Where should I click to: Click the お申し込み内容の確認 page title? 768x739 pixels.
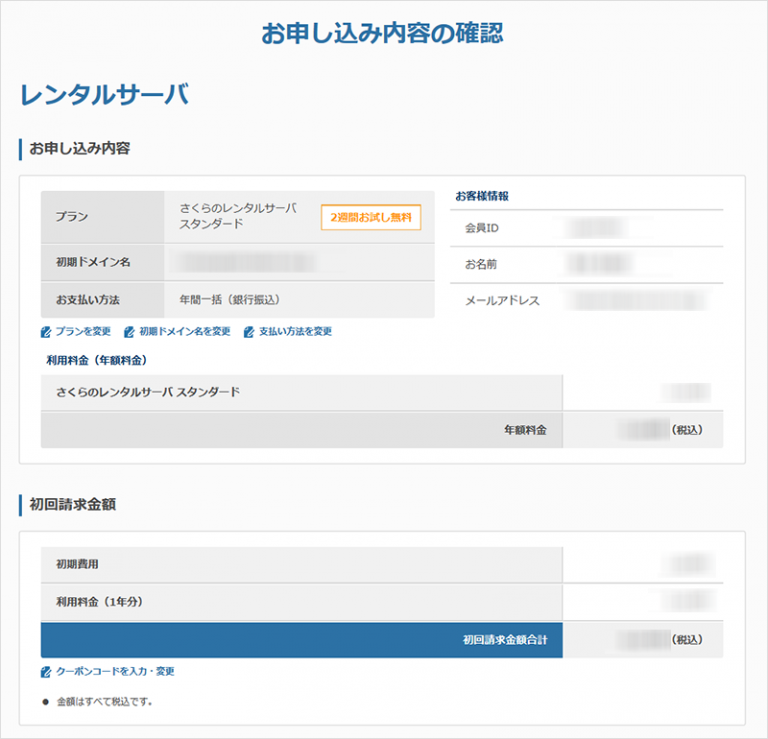(x=383, y=34)
